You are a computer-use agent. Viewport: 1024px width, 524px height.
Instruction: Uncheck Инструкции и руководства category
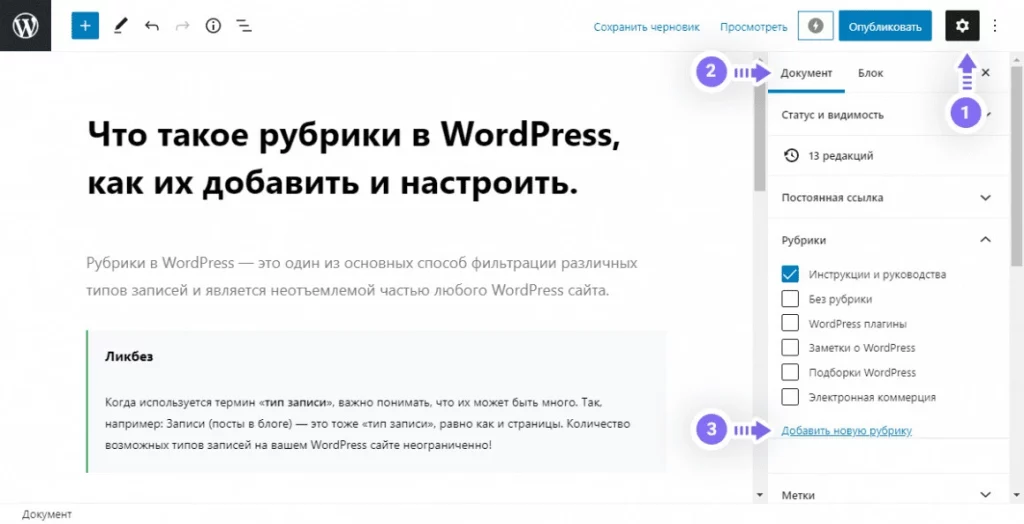(790, 274)
